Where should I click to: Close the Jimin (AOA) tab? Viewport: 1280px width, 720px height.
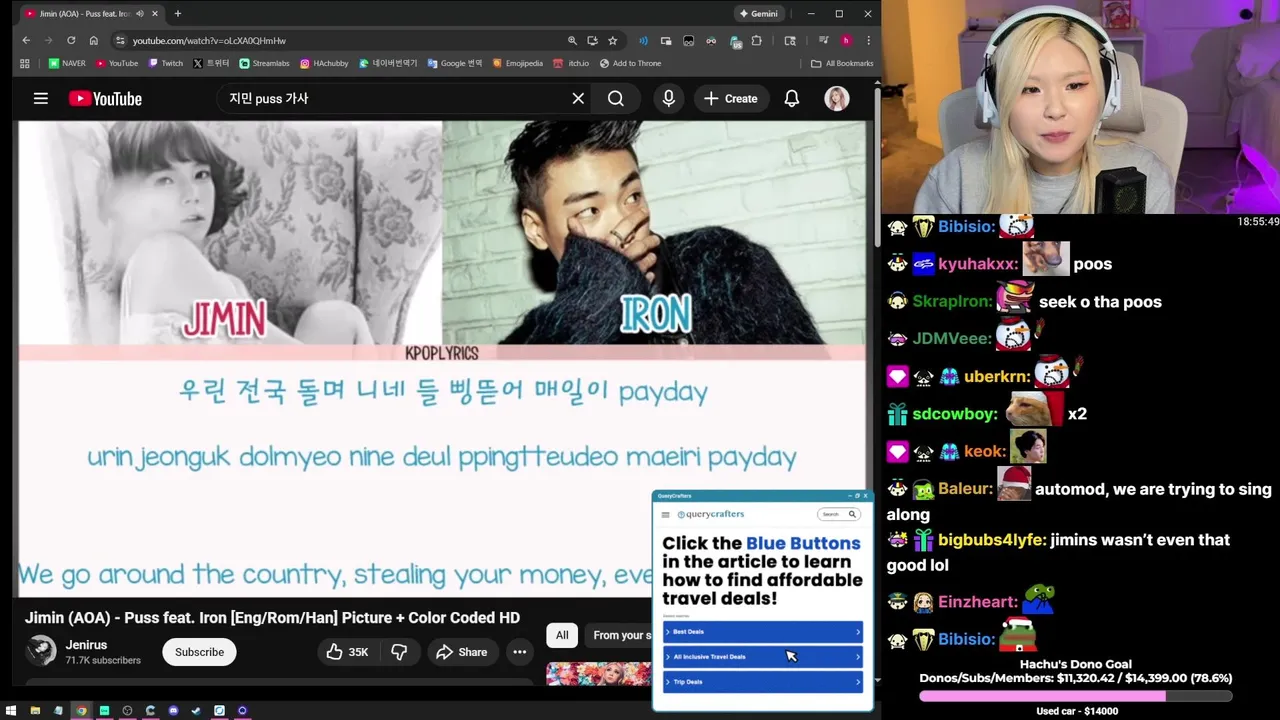click(155, 14)
